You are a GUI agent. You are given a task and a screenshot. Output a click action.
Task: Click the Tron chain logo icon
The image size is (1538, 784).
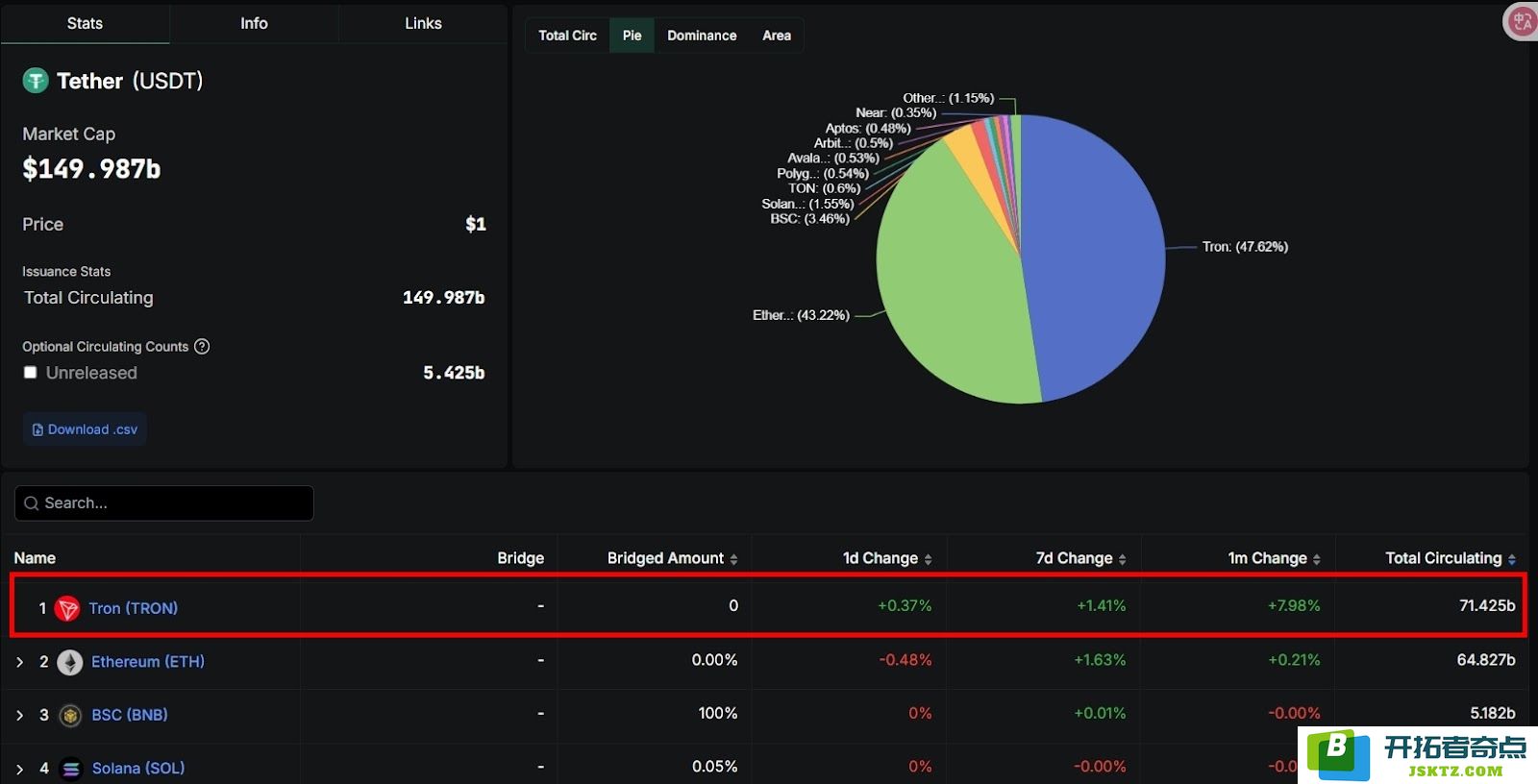pos(67,608)
